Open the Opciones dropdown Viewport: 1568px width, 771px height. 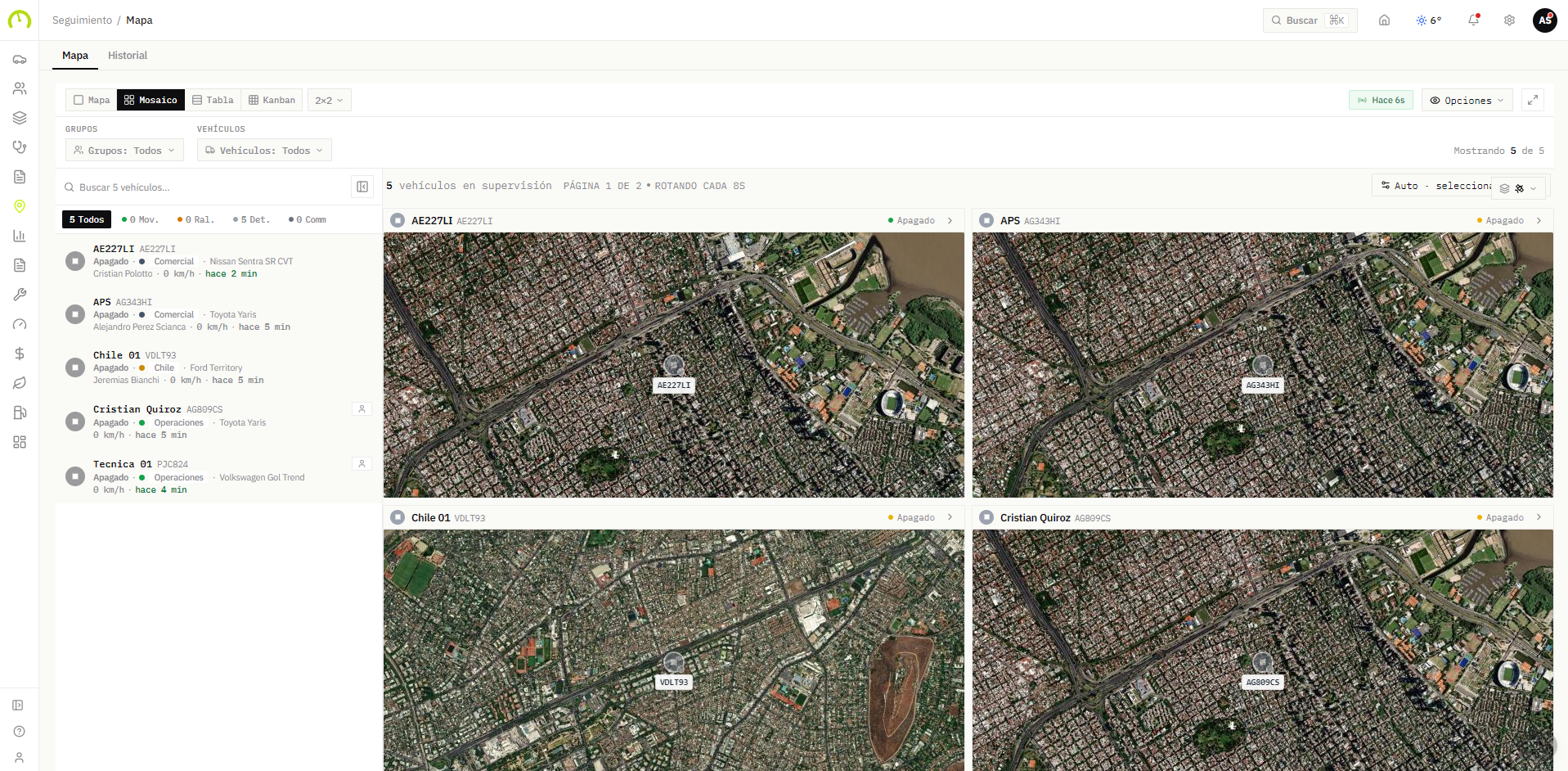click(x=1467, y=100)
